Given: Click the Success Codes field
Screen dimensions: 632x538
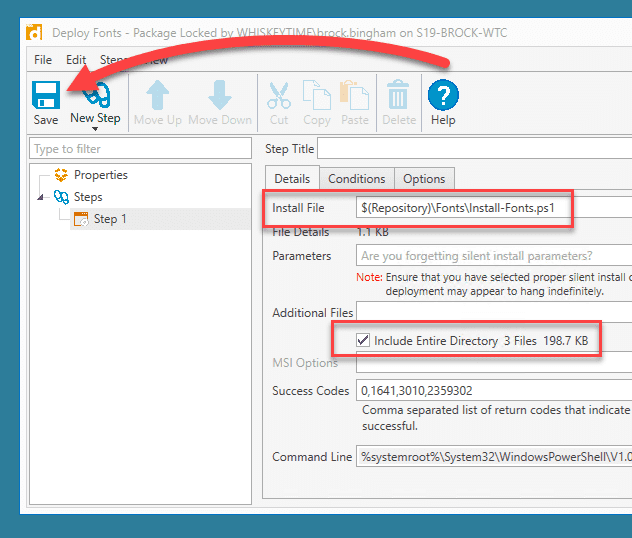Looking at the screenshot, I should pyautogui.click(x=494, y=390).
